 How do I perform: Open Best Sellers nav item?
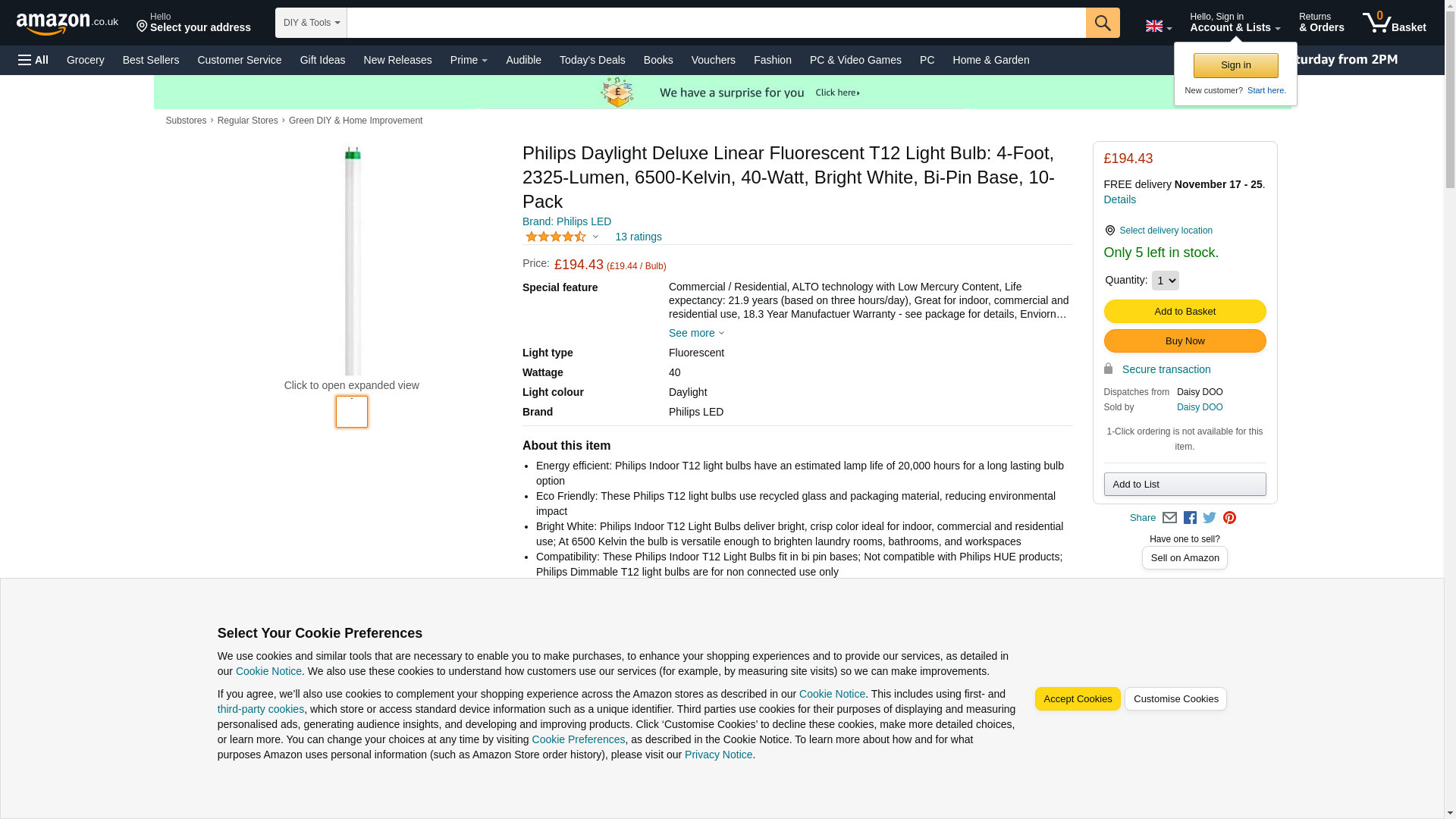150,60
